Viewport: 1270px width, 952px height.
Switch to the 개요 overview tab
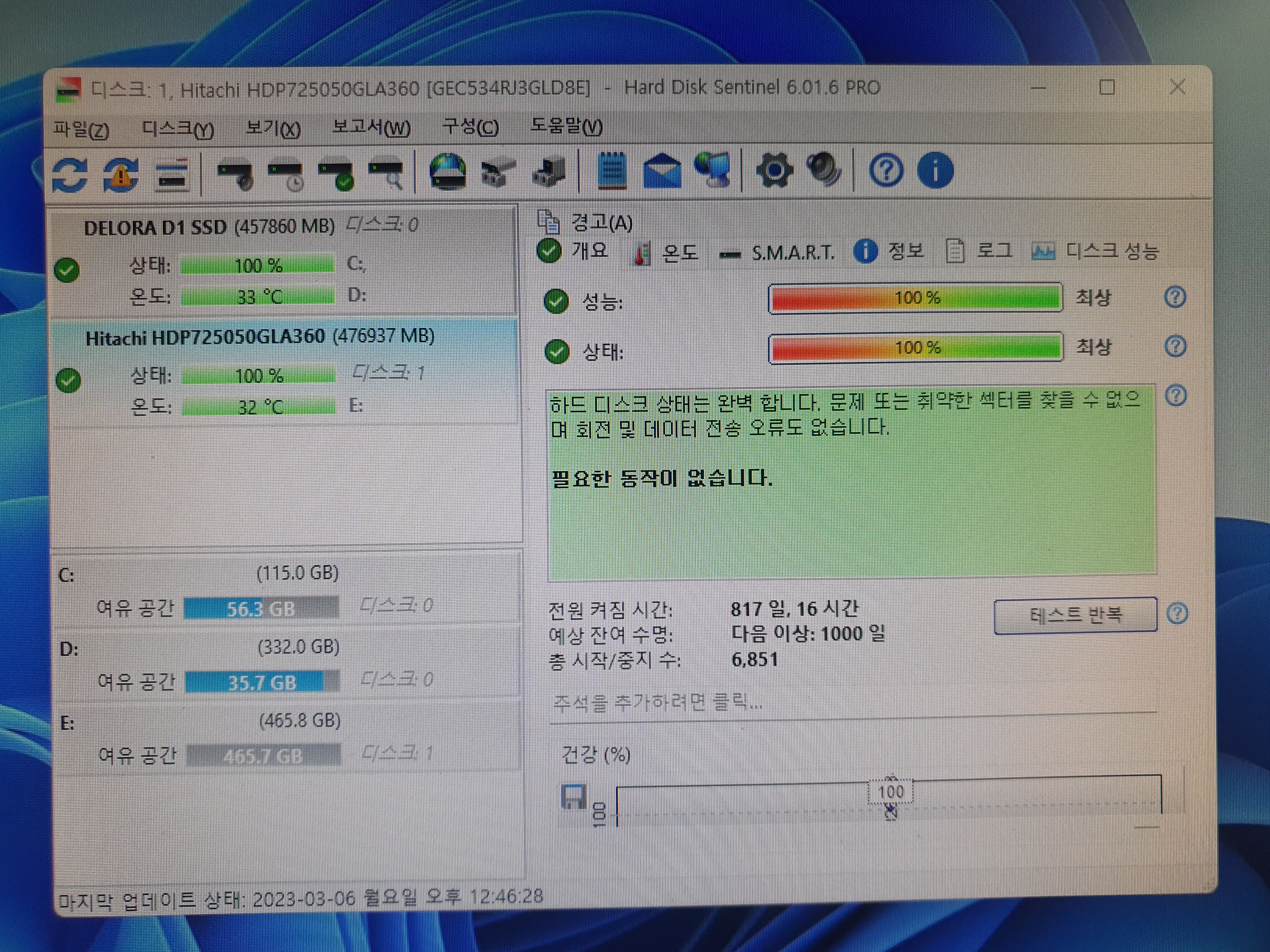coord(573,251)
